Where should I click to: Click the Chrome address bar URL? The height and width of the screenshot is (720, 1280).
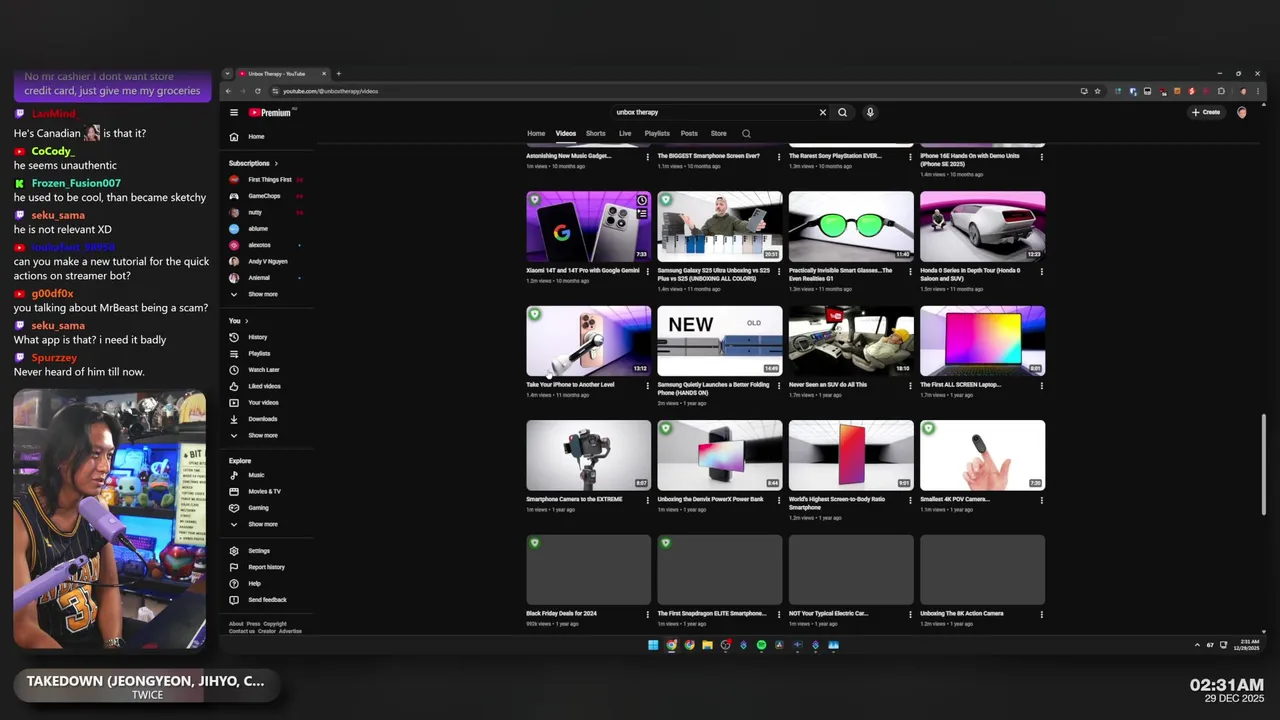click(x=330, y=91)
